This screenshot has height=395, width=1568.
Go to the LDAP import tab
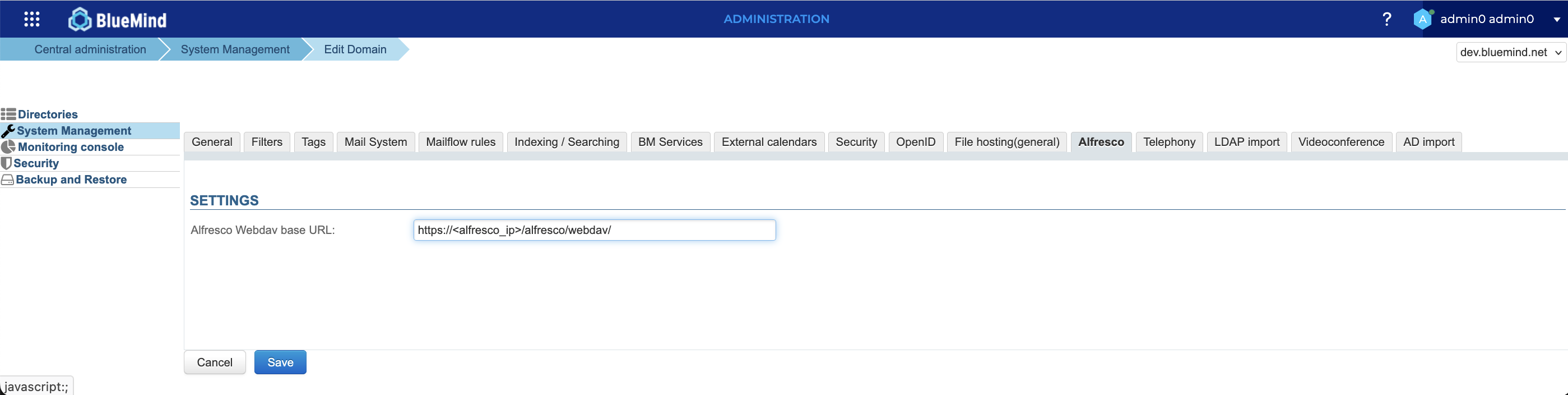point(1246,142)
